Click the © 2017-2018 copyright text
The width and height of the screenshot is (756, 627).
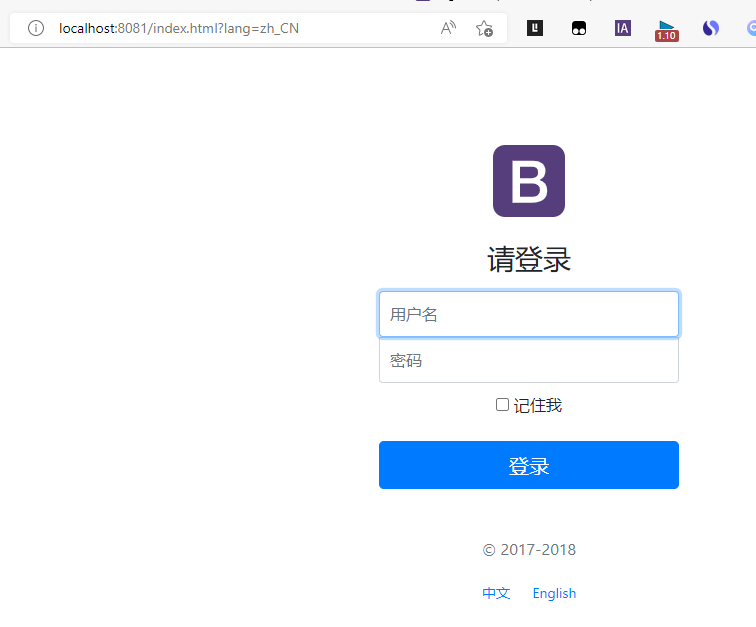tap(529, 550)
